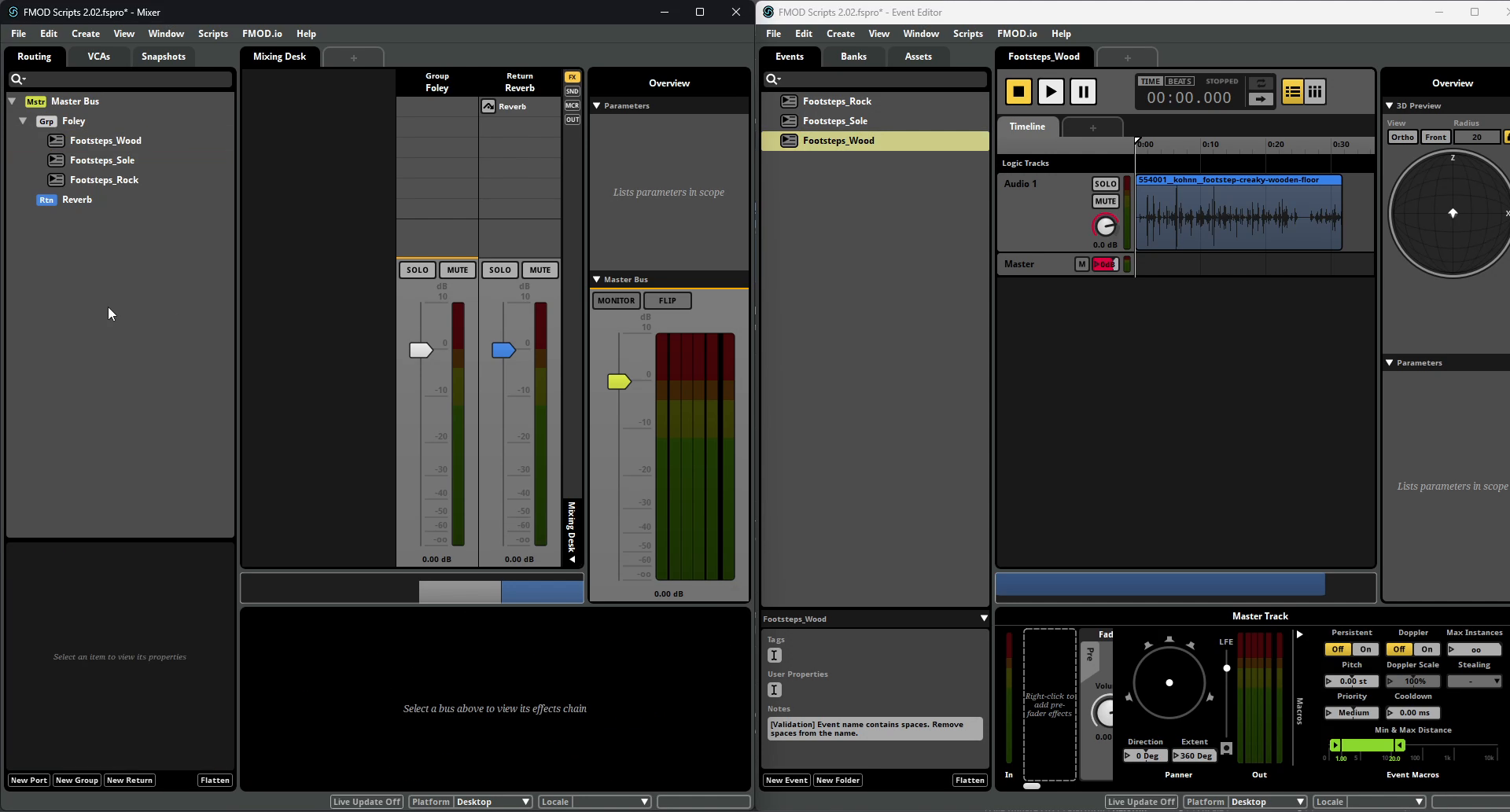Viewport: 1510px width, 812px height.
Task: Collapse the Foley group tree node
Action: [x=24, y=121]
